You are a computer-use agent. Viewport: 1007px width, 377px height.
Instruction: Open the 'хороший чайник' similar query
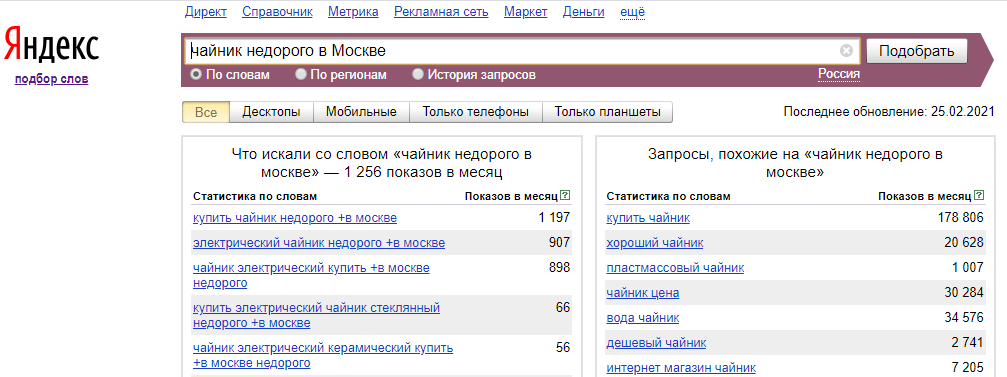[654, 243]
